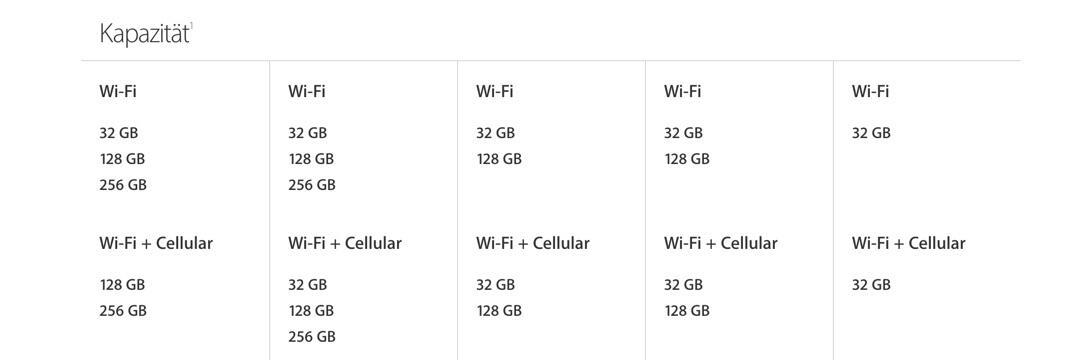Select 32 GB under Wi-Fi + Cellular in fifth column
This screenshot has width=1085, height=360.
pyautogui.click(x=871, y=285)
